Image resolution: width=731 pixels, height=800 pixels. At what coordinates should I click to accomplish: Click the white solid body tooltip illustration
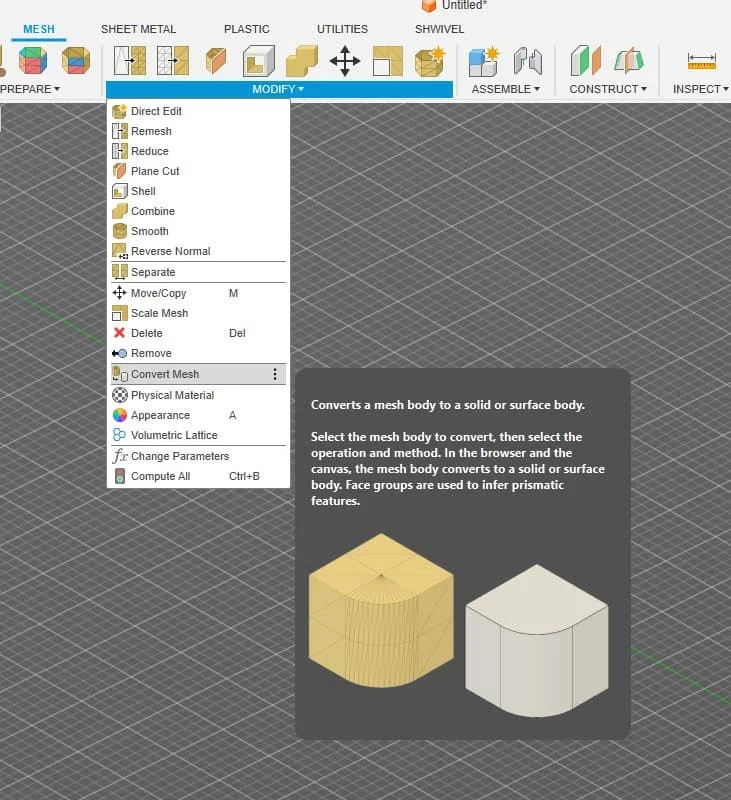pos(537,641)
